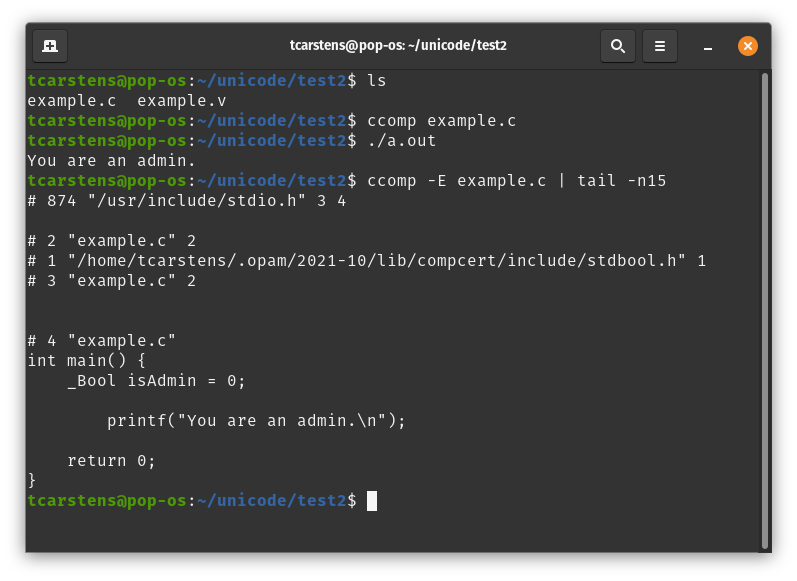Click the './a.out' command
Viewport: 797px width, 581px height.
pyautogui.click(x=402, y=141)
